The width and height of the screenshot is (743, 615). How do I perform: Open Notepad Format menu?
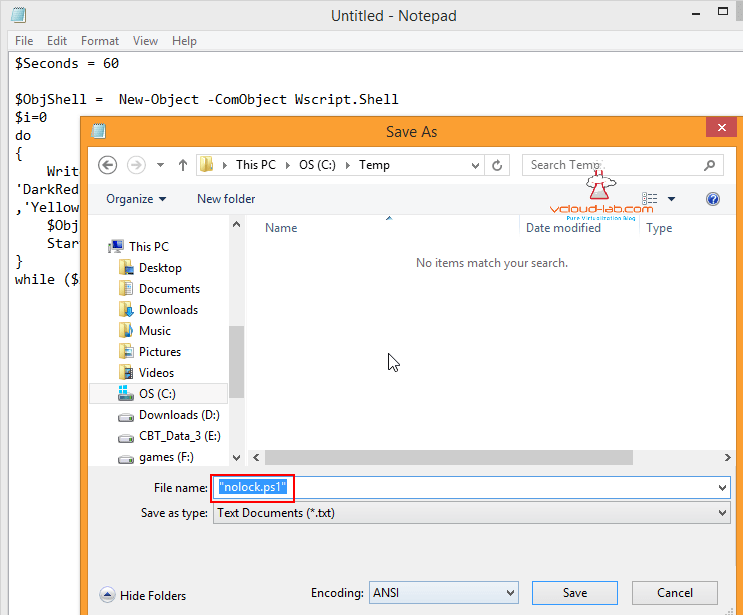coord(100,41)
